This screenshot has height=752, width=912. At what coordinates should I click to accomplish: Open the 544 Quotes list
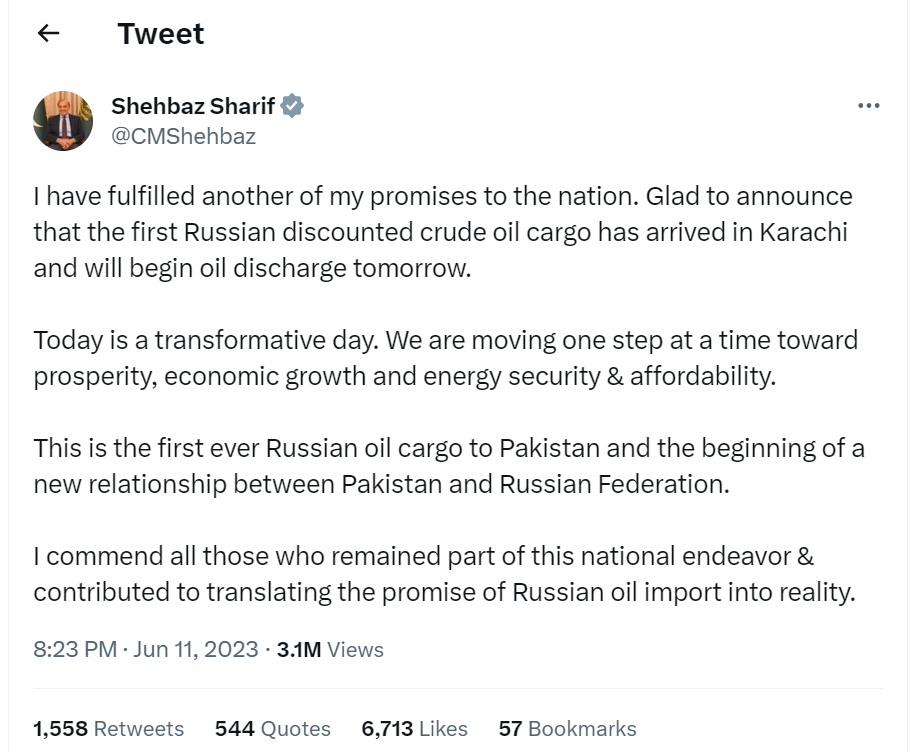(272, 729)
